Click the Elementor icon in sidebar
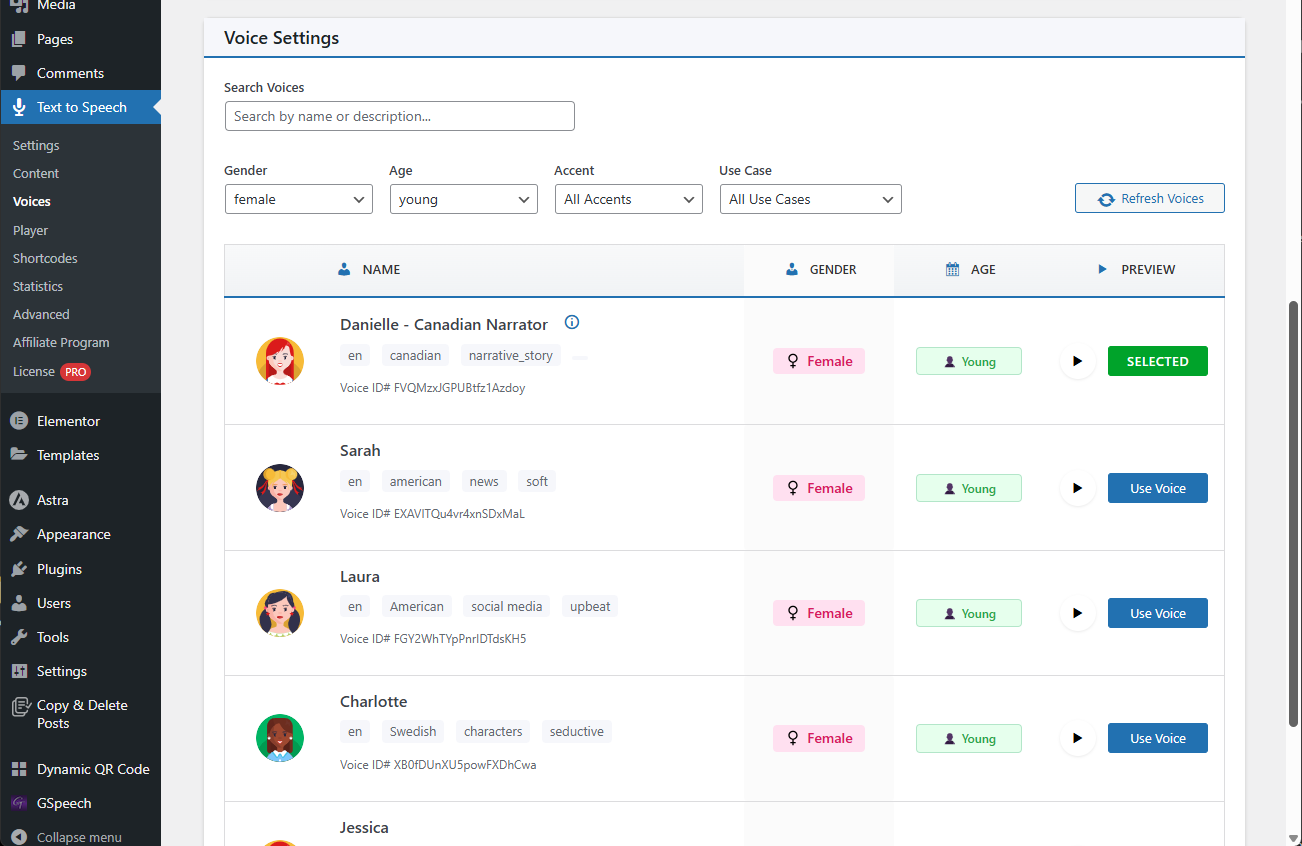1302x846 pixels. click(x=19, y=421)
